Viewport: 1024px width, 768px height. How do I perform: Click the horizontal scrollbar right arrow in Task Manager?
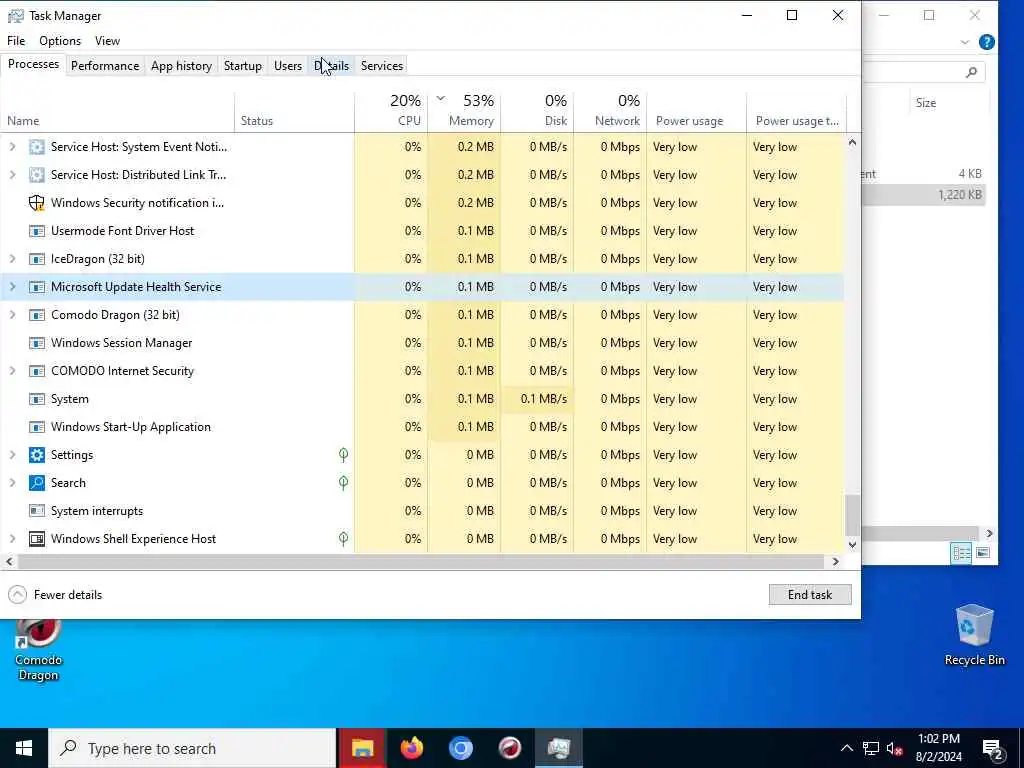click(x=835, y=562)
